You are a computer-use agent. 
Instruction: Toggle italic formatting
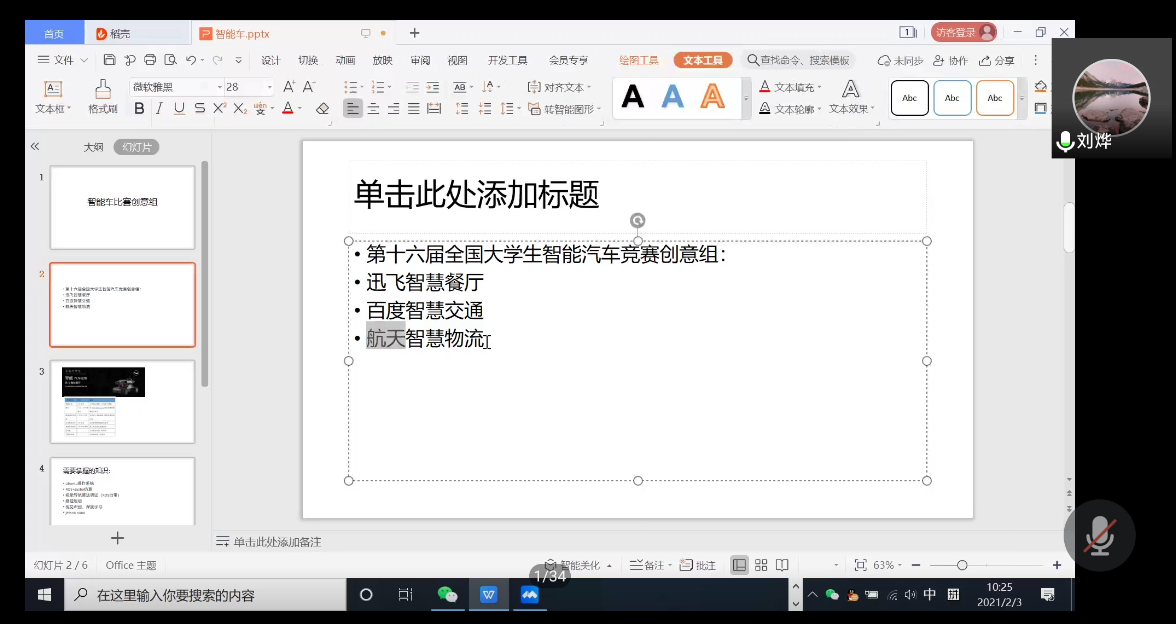tap(160, 108)
